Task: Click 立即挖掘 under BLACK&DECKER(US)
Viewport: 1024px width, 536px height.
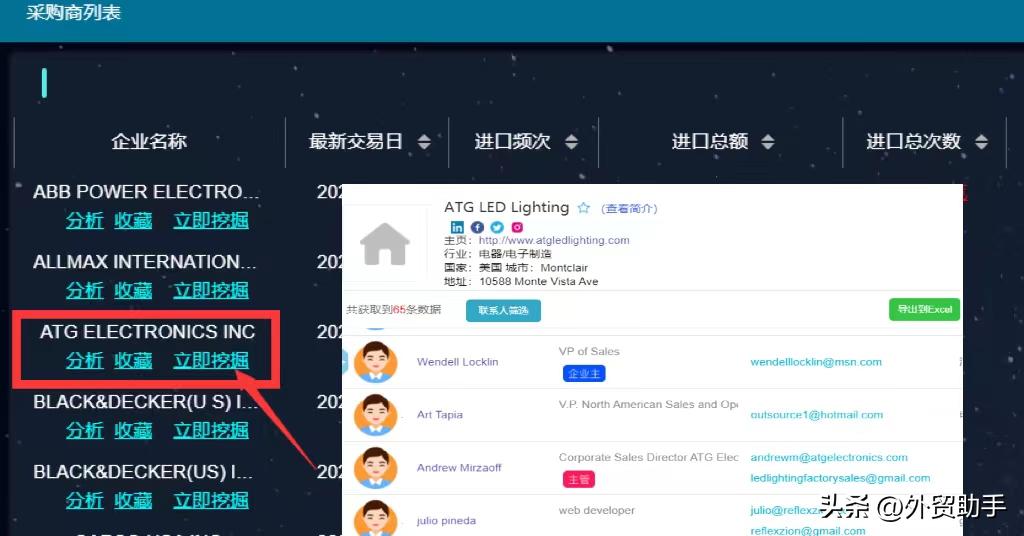Action: [x=211, y=500]
